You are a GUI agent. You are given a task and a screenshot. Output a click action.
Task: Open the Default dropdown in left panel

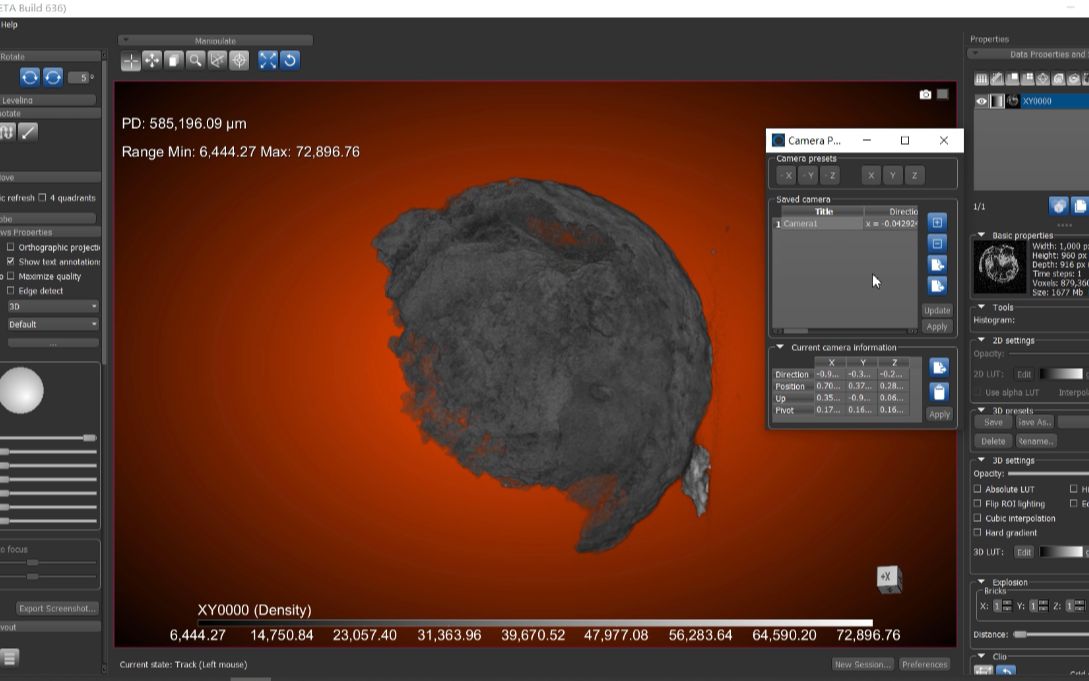(x=52, y=324)
